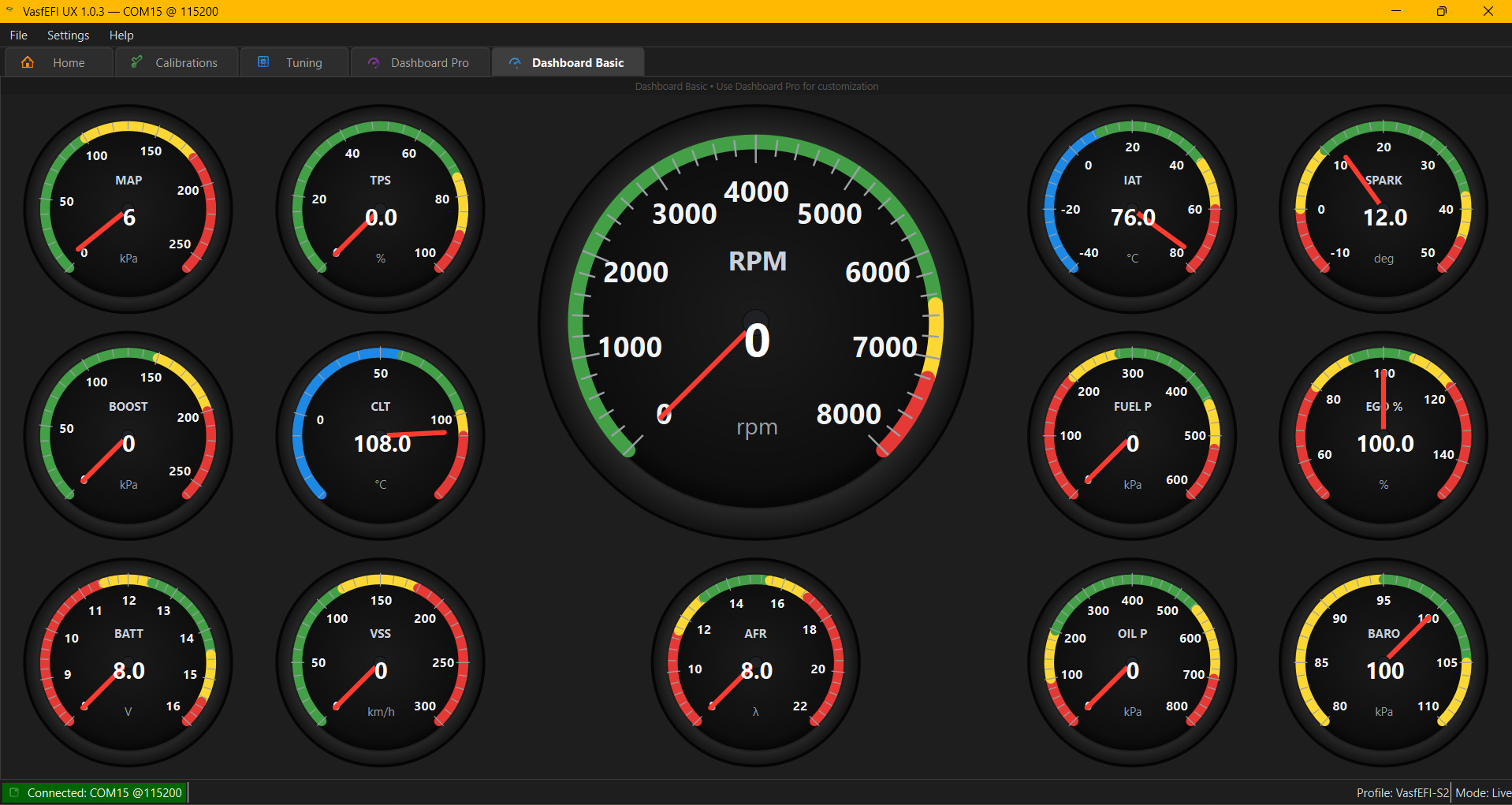
Task: Minimize the VasfEFI window
Action: click(x=1396, y=11)
